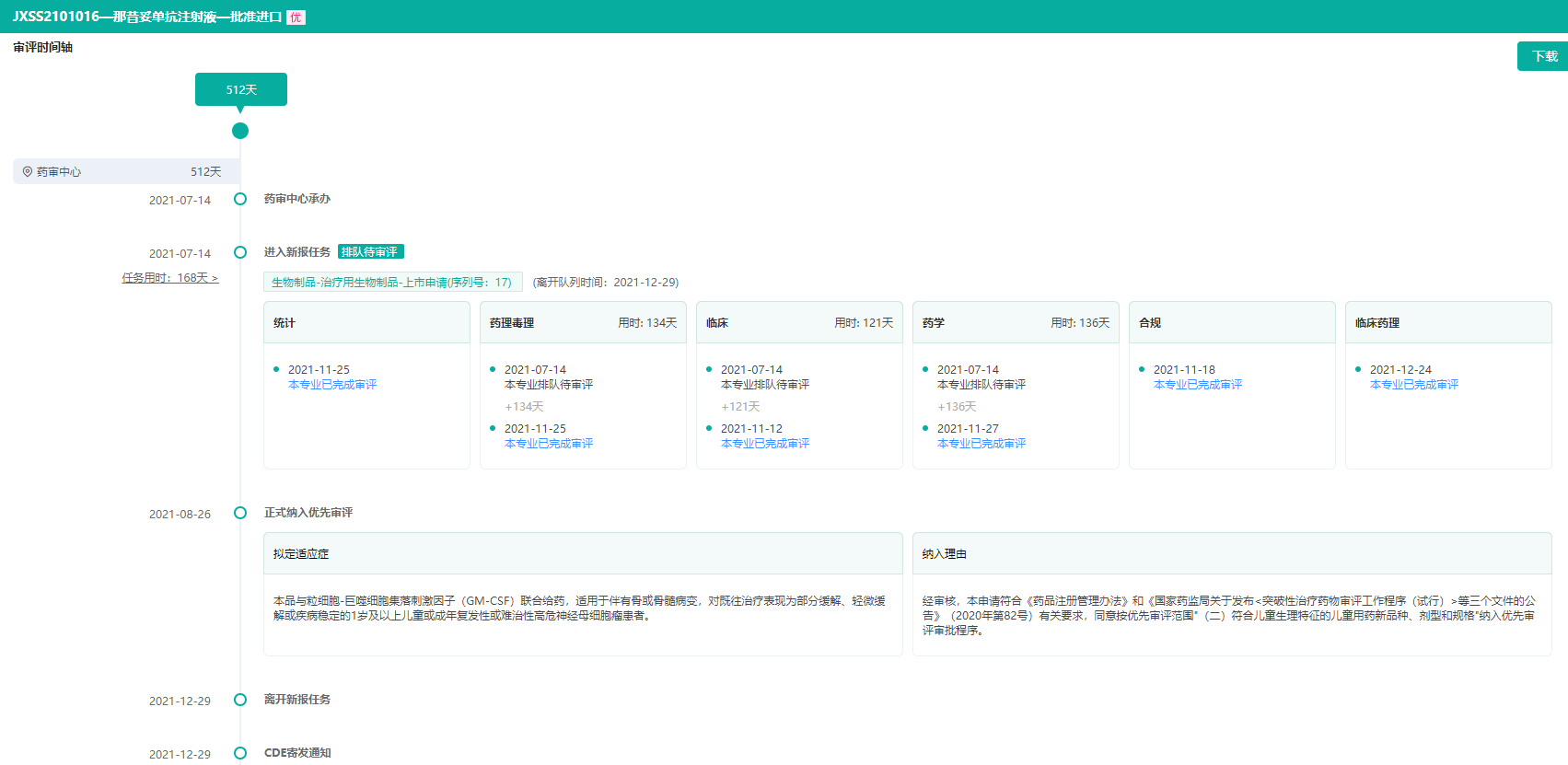
Task: Click timeline node for 药审中心承办
Action: click(x=240, y=199)
